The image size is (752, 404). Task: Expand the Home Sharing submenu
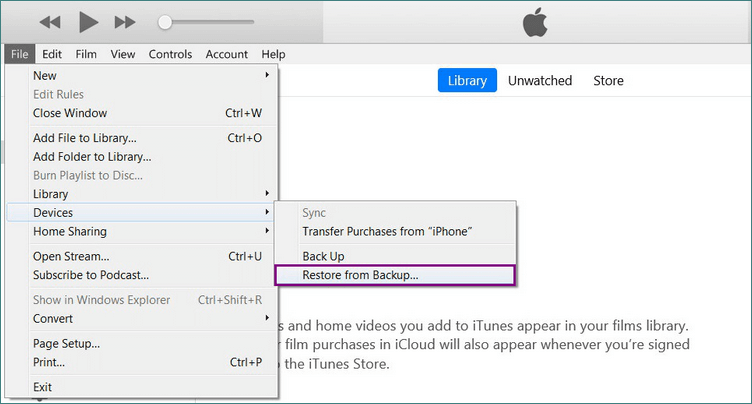[141, 232]
